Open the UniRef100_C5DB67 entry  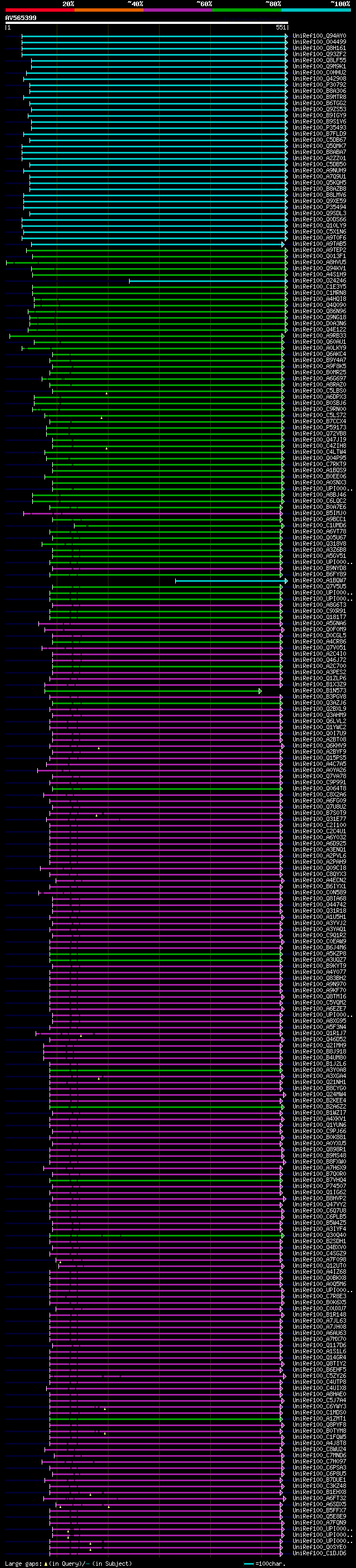(x=319, y=140)
